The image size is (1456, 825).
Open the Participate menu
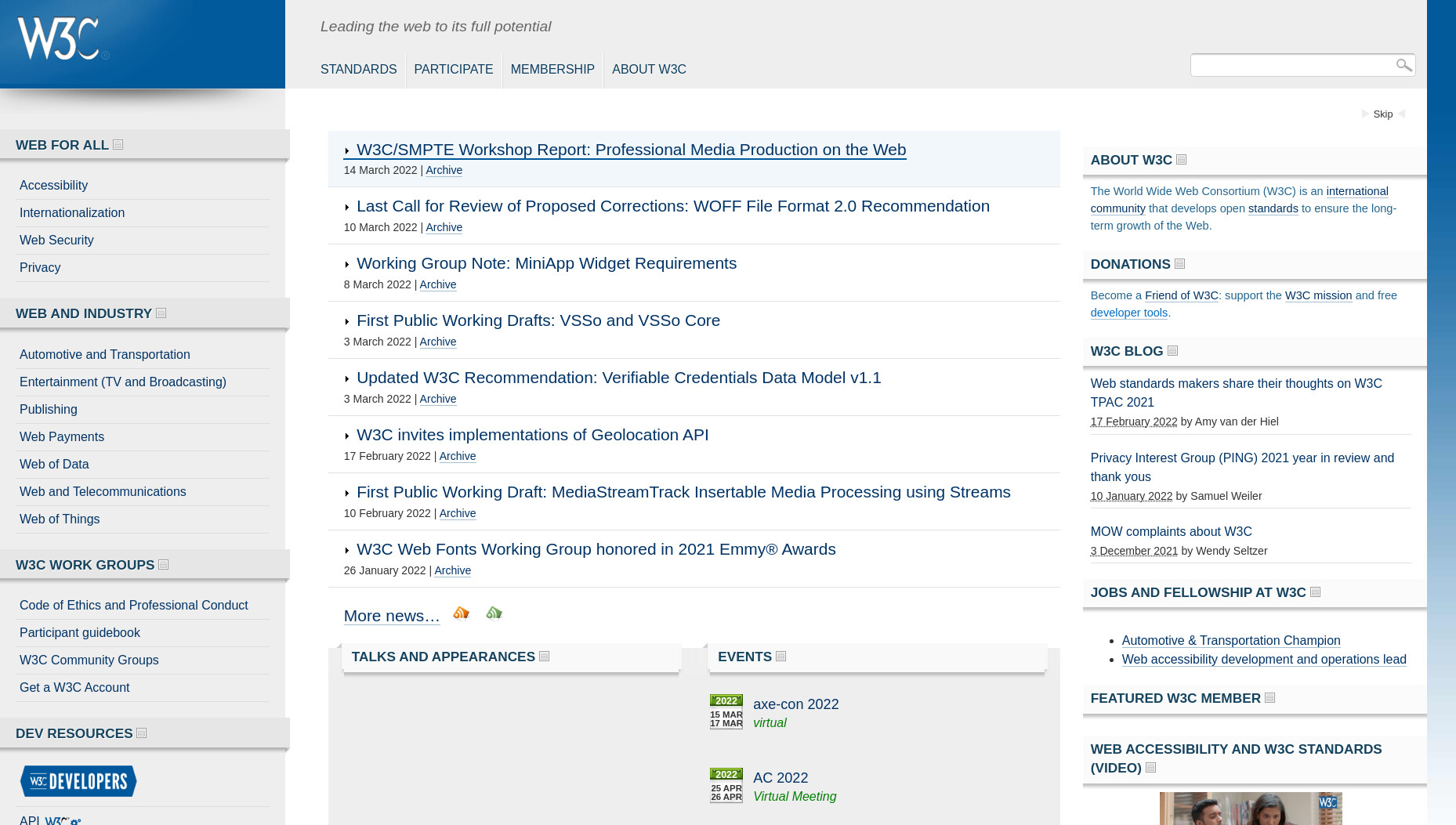tap(454, 69)
